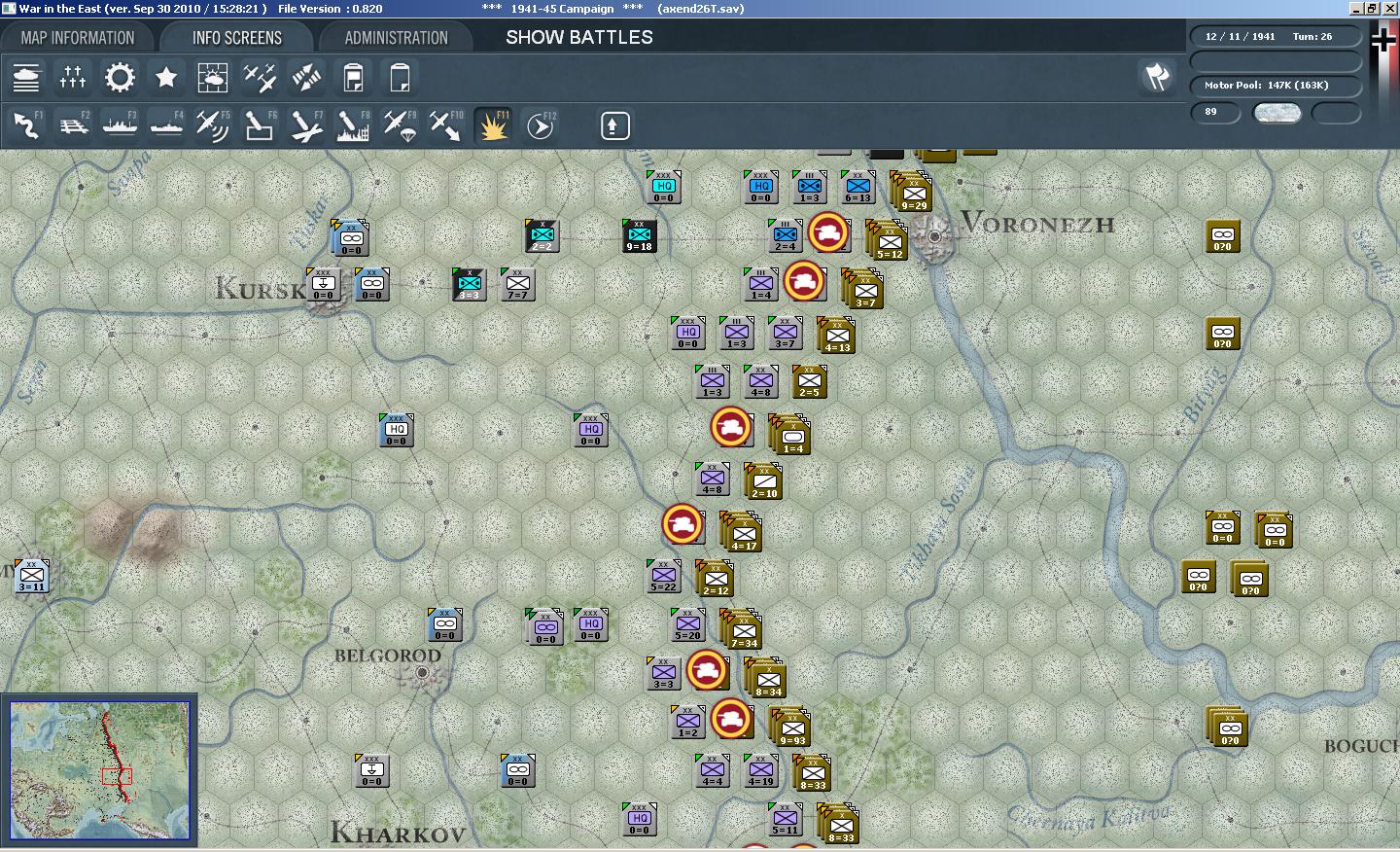The width and height of the screenshot is (1400, 852).
Task: Select the Soviet 2=10 unit
Action: (763, 481)
